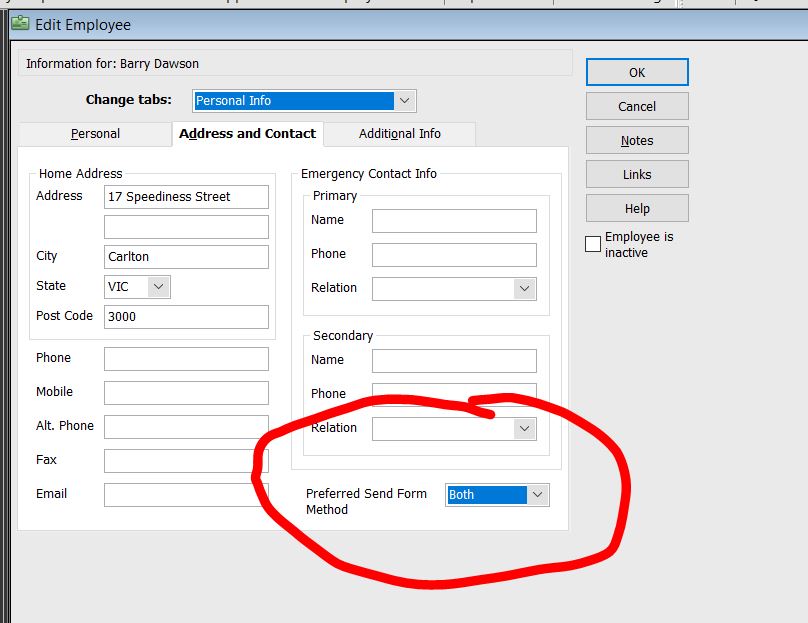The height and width of the screenshot is (623, 808).
Task: Click the 'Change tabs:' label
Action: (128, 99)
